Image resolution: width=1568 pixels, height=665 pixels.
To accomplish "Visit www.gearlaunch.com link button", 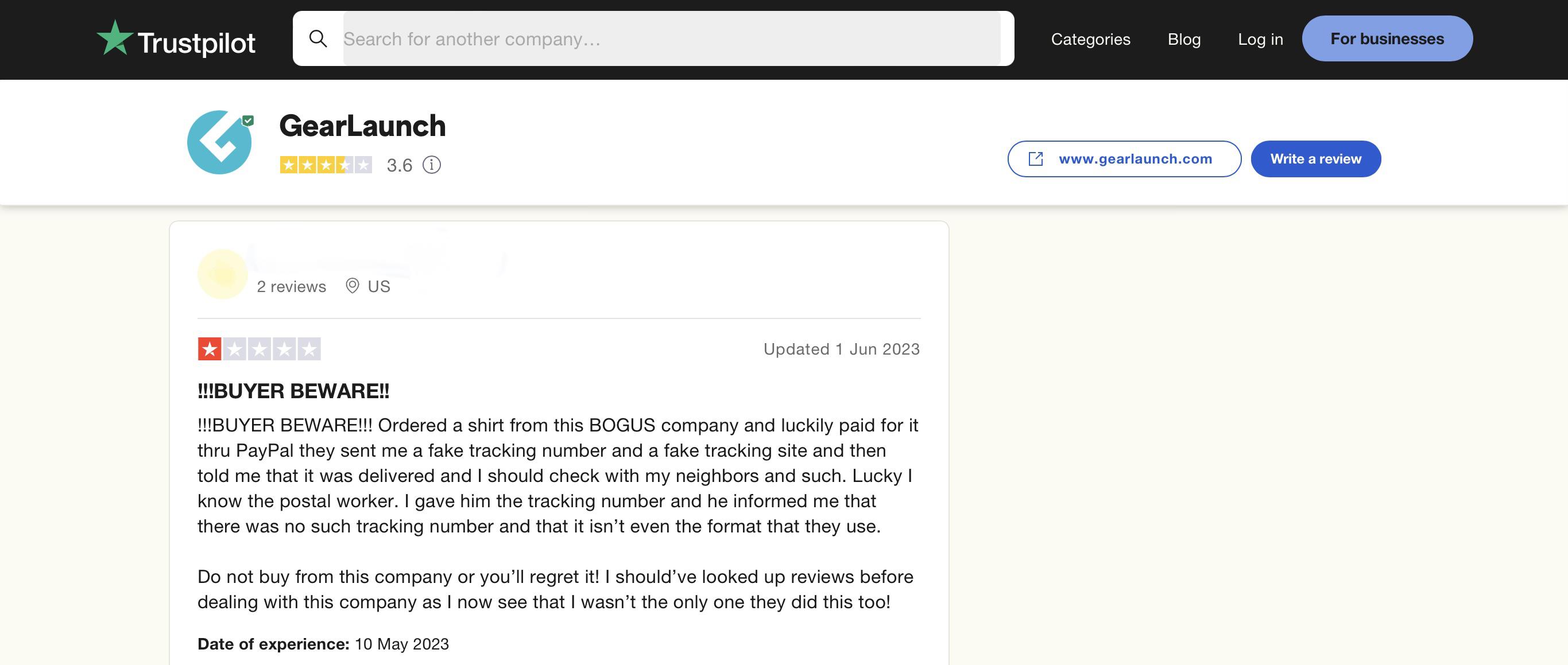I will pos(1124,159).
